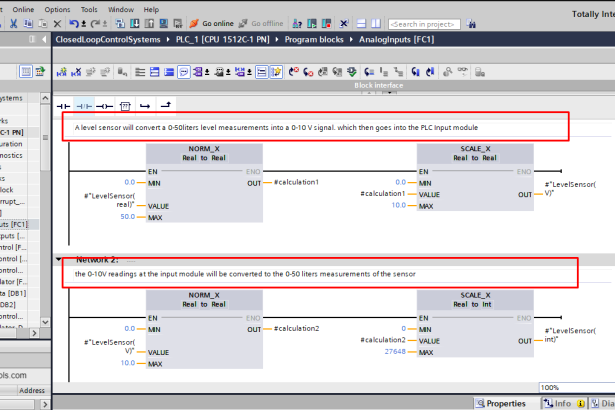Image resolution: width=615 pixels, height=410 pixels.
Task: Insert a coil assignment instruction
Action: coord(104,104)
